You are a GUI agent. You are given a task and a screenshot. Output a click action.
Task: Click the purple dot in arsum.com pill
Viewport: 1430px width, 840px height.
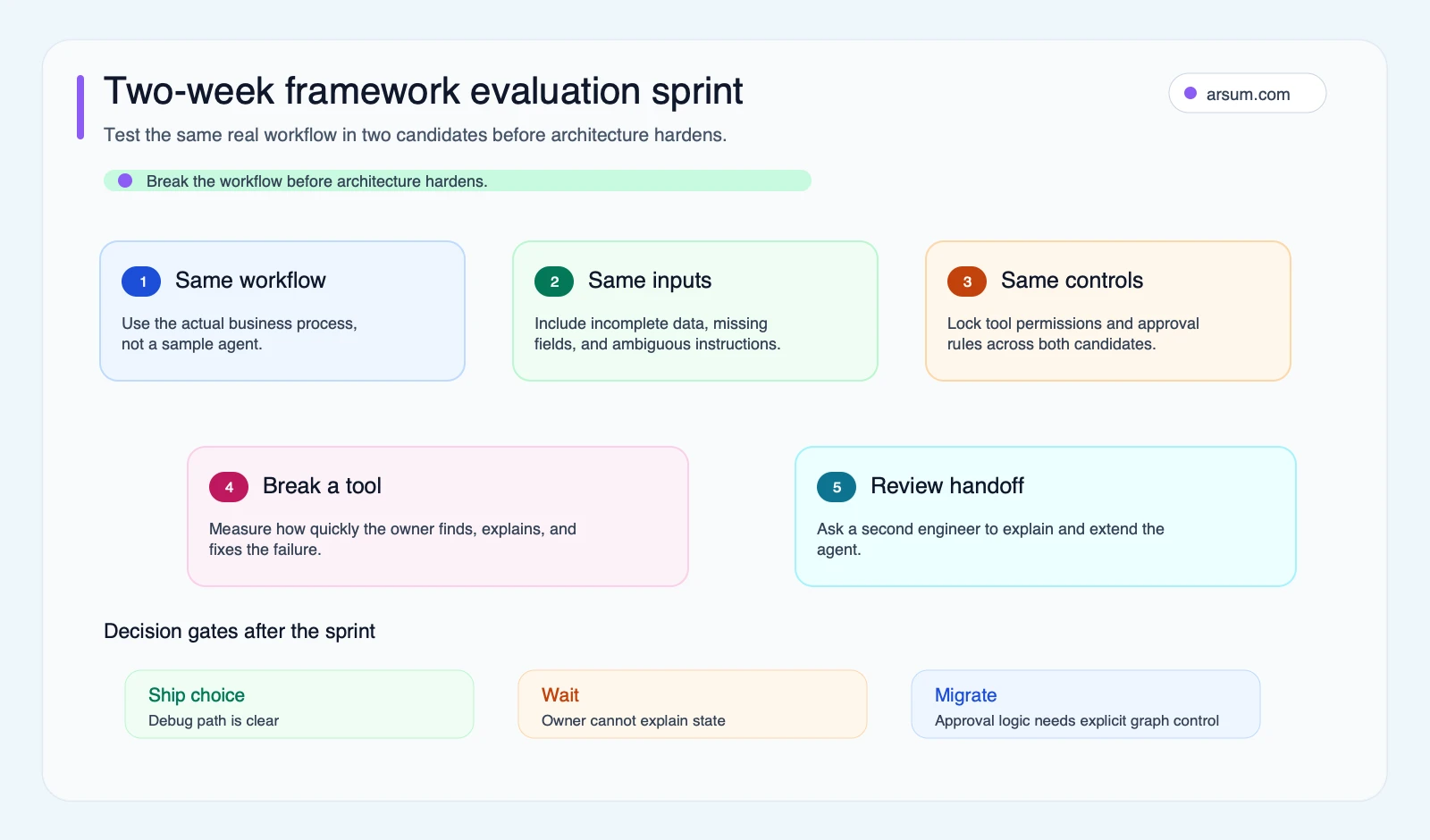(x=1190, y=93)
